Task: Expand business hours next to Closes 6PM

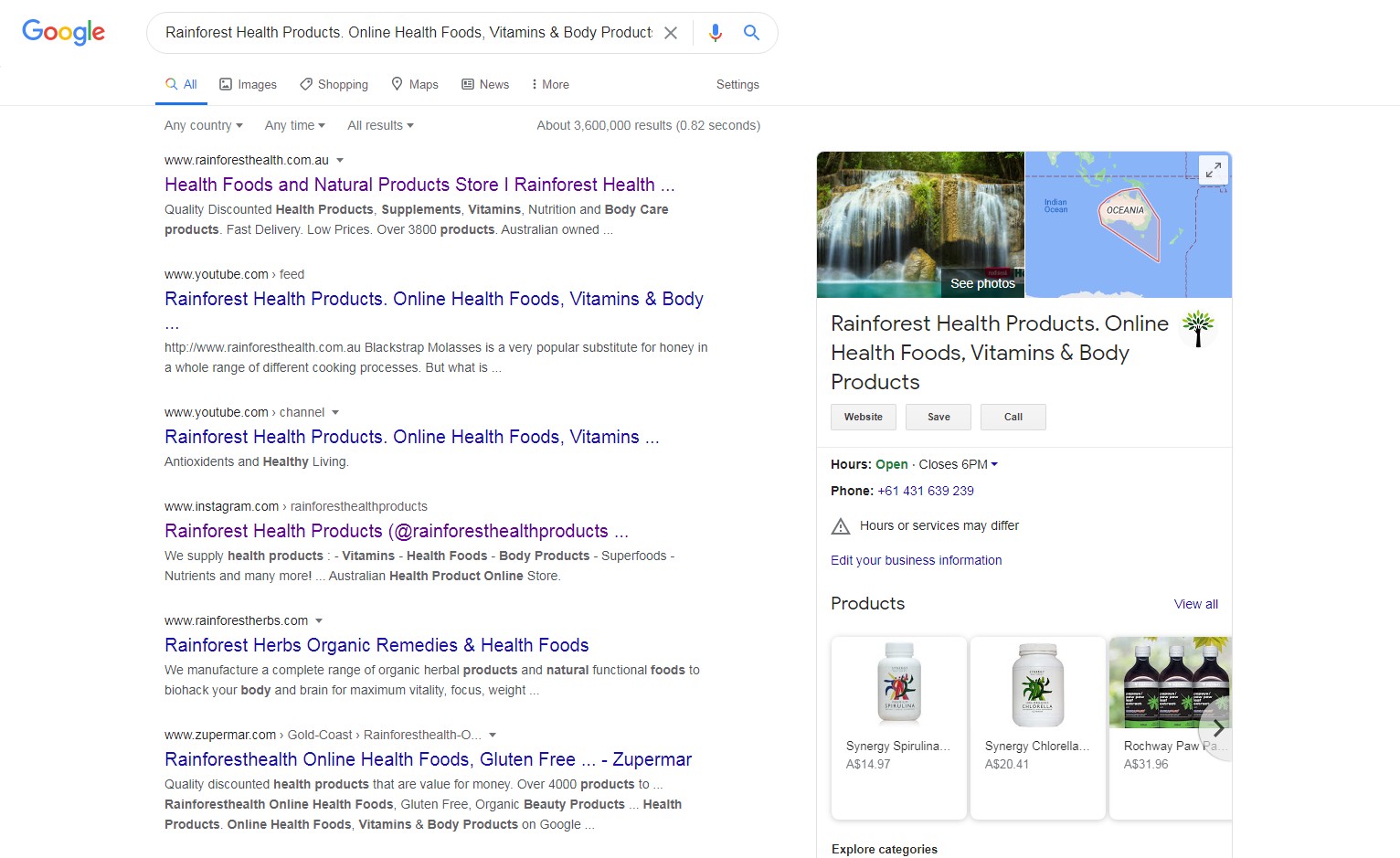Action: point(994,464)
